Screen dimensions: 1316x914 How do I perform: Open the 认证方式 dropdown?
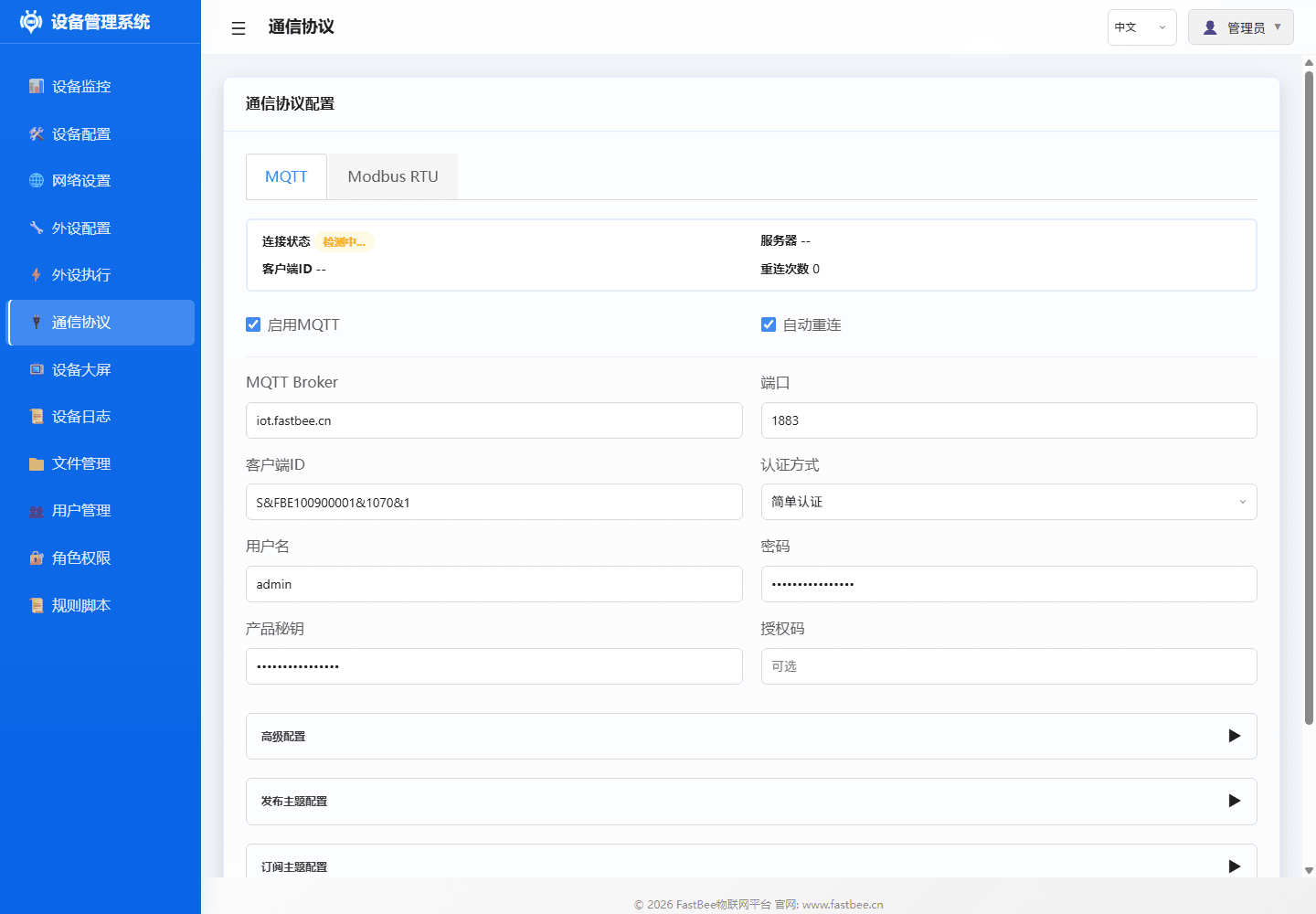click(x=1009, y=502)
